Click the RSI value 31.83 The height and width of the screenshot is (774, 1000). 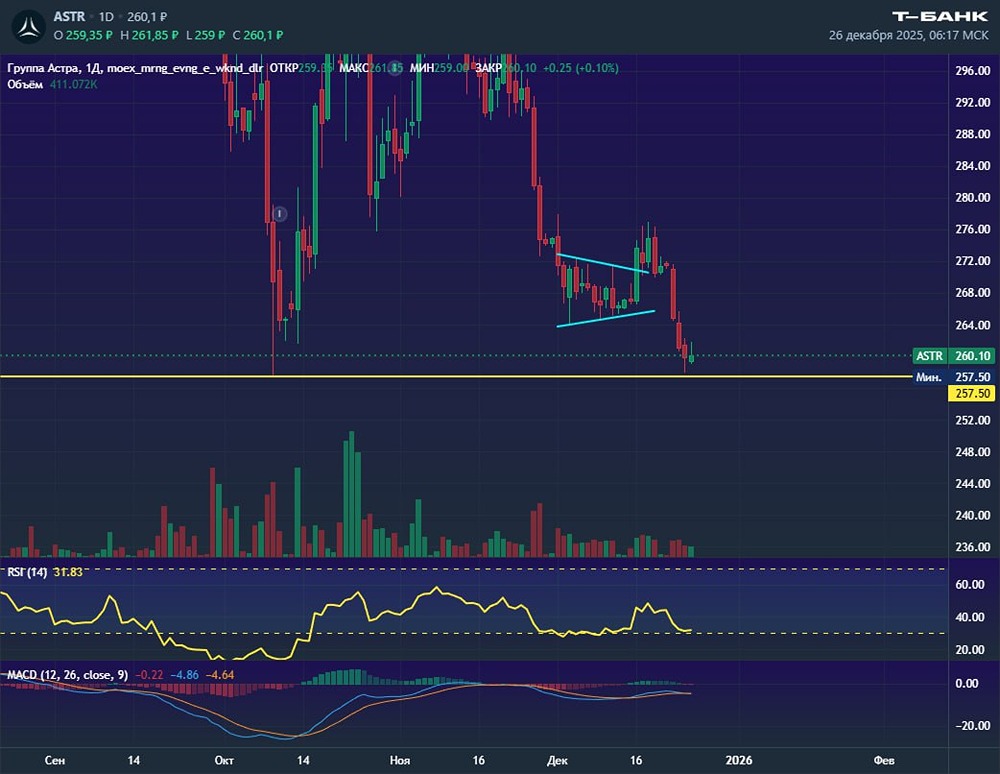pos(68,572)
